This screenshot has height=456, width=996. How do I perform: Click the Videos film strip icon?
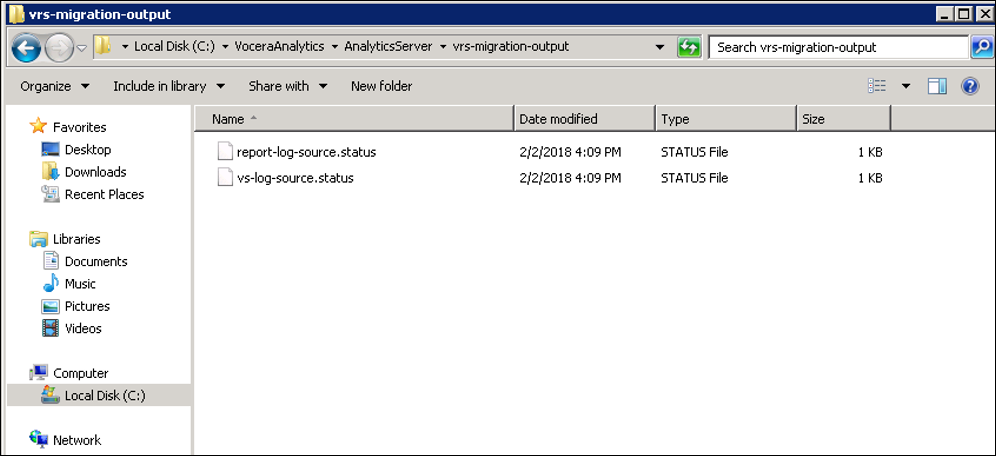click(50, 328)
